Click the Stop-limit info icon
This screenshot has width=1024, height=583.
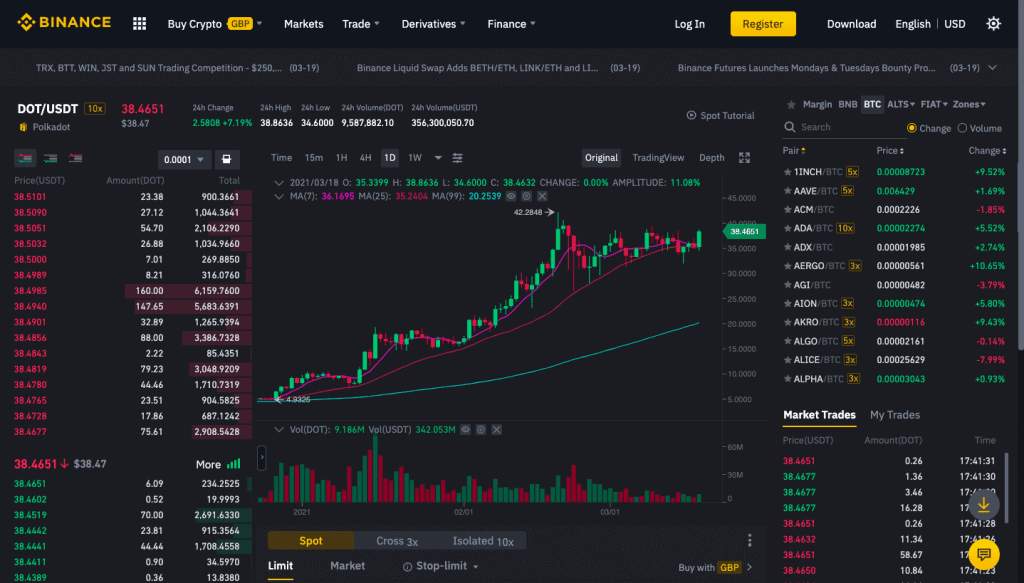point(408,567)
